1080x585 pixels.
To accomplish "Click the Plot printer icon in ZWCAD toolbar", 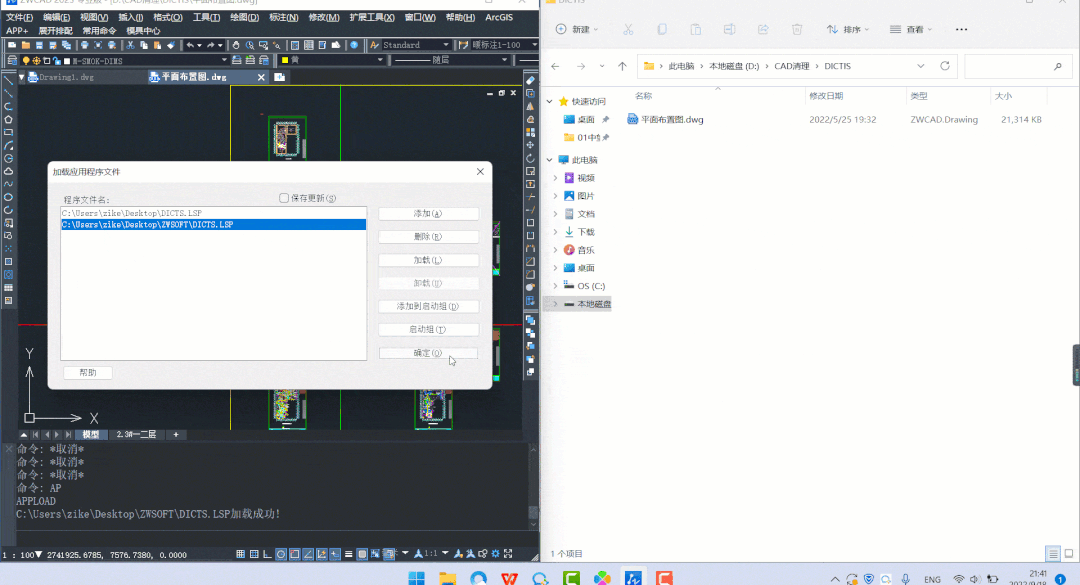I will tap(85, 45).
